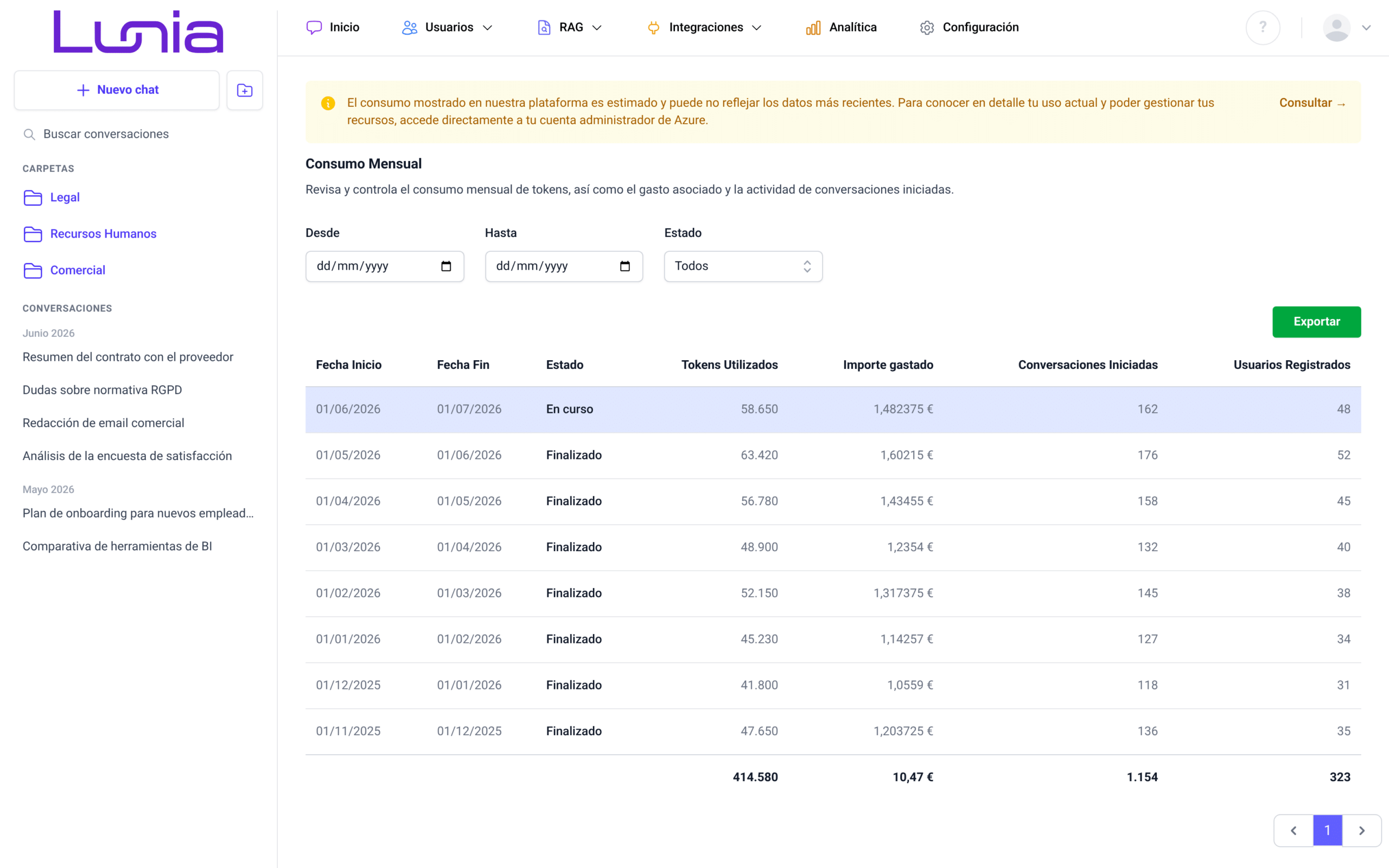
Task: Click the Tokens Utilizados column header
Action: 730,365
